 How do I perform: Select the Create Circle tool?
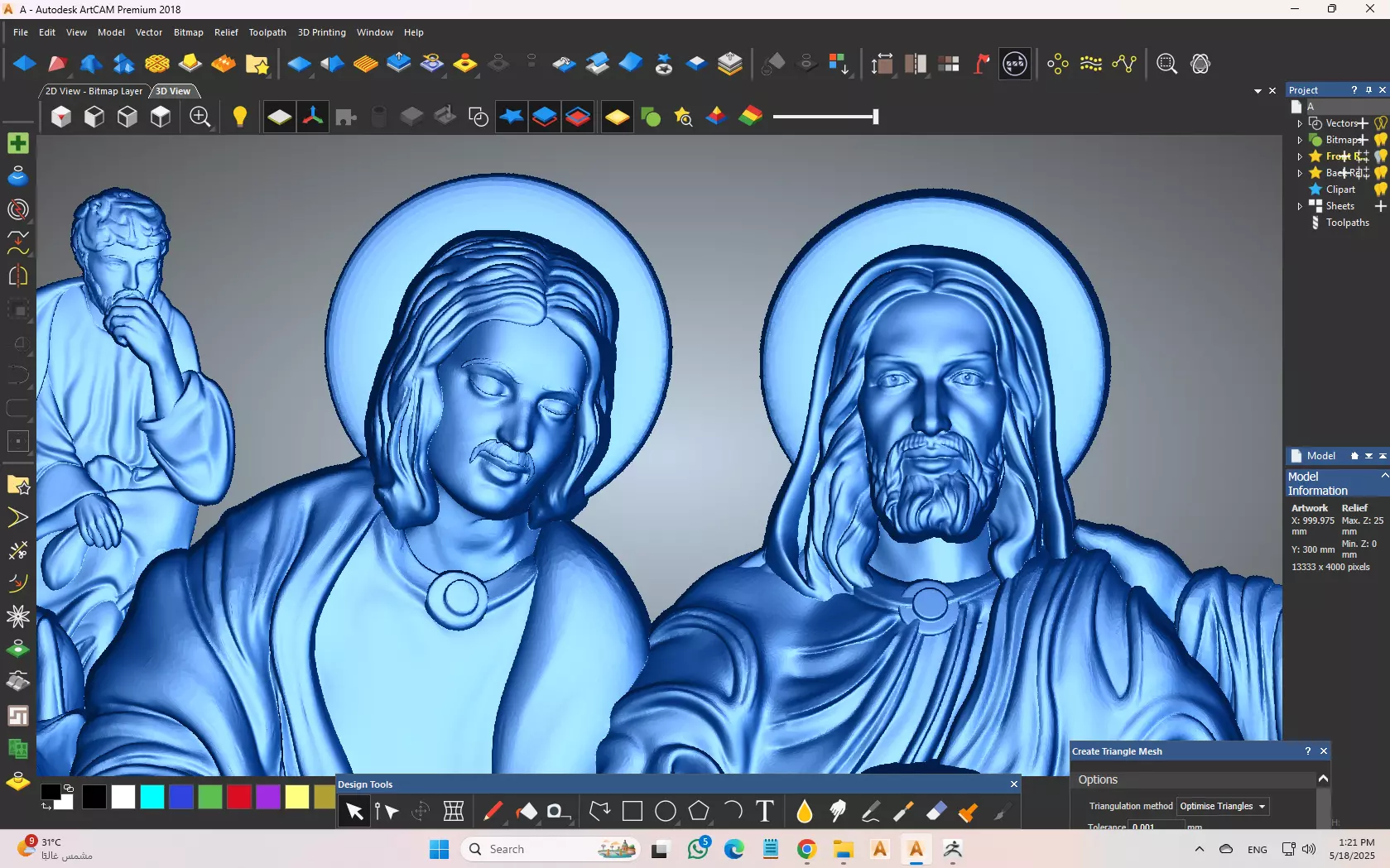point(666,812)
